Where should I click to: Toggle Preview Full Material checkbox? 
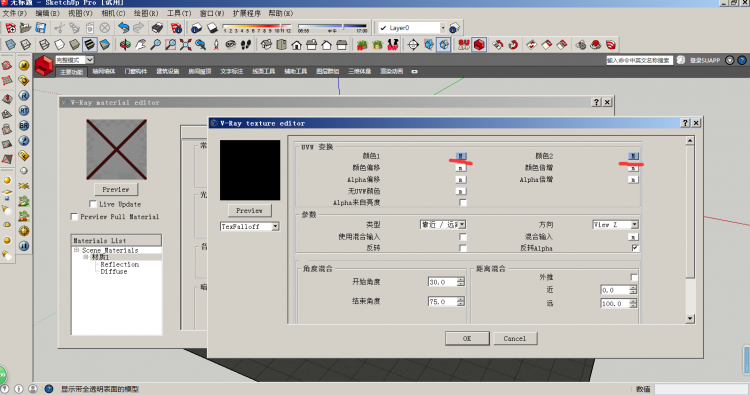click(x=74, y=217)
